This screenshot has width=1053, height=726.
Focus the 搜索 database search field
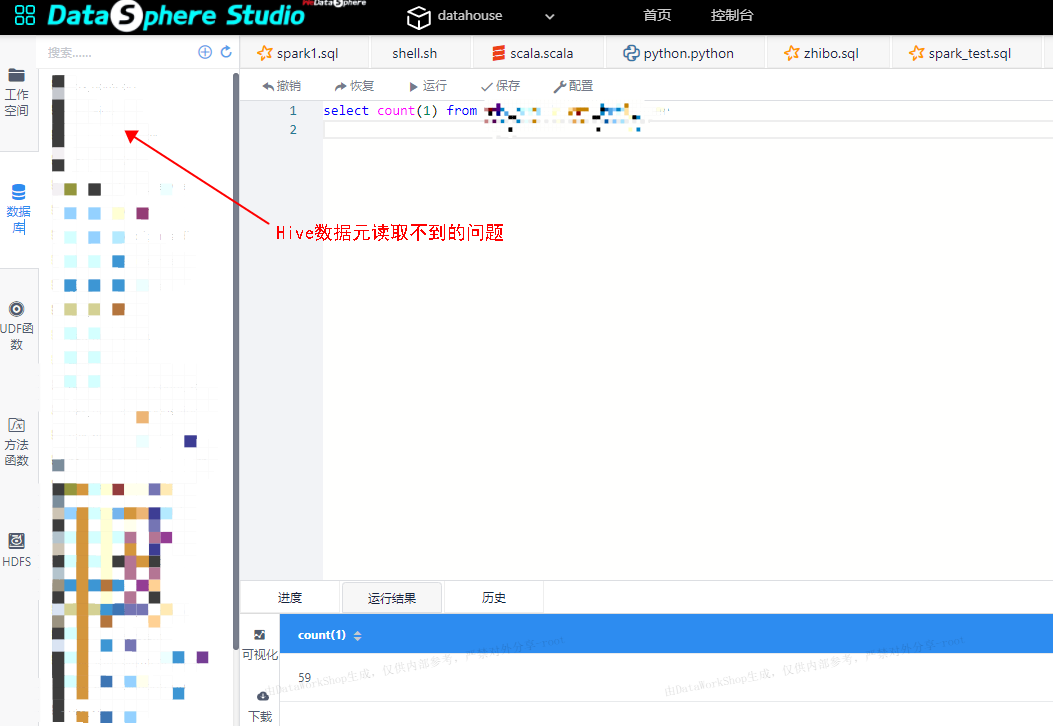(118, 52)
